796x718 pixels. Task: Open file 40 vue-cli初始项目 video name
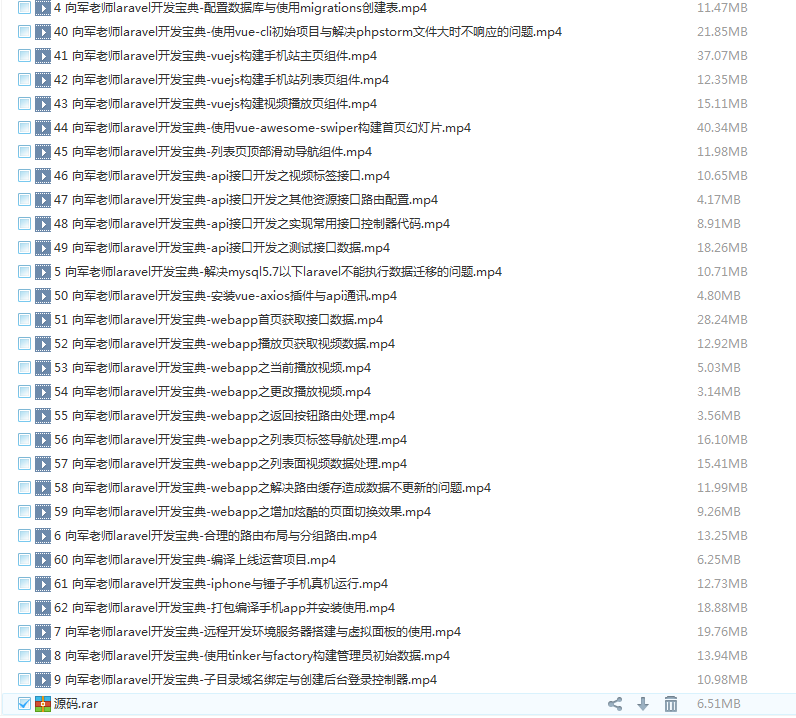(308, 32)
